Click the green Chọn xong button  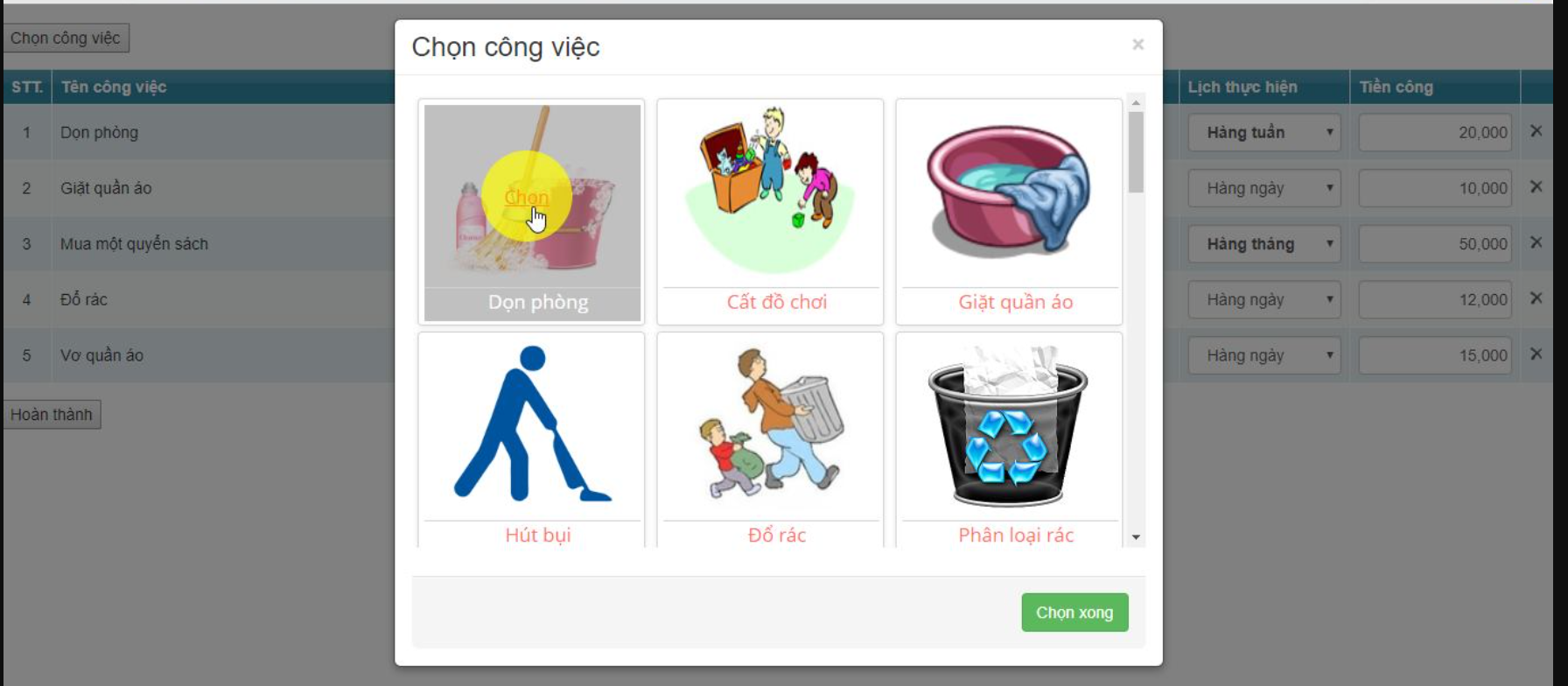[x=1074, y=612]
